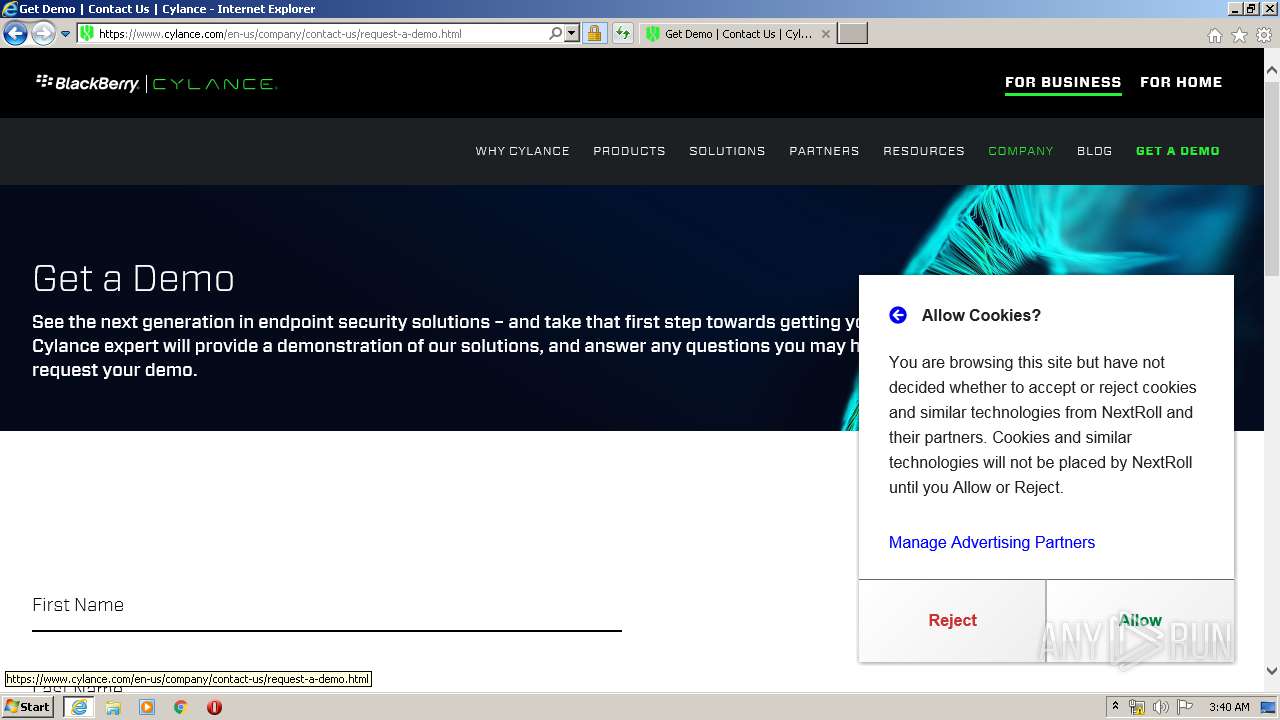Go to the BLOG link
This screenshot has width=1280, height=720.
1095,151
